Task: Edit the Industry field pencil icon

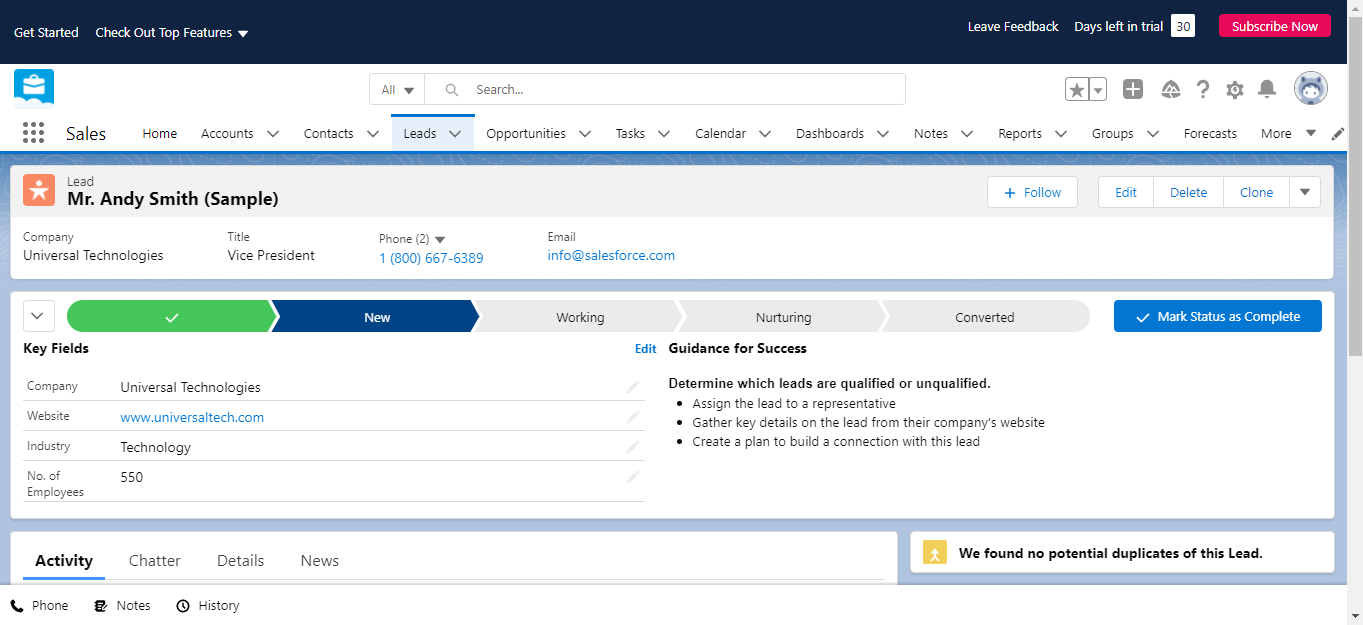Action: tap(632, 447)
